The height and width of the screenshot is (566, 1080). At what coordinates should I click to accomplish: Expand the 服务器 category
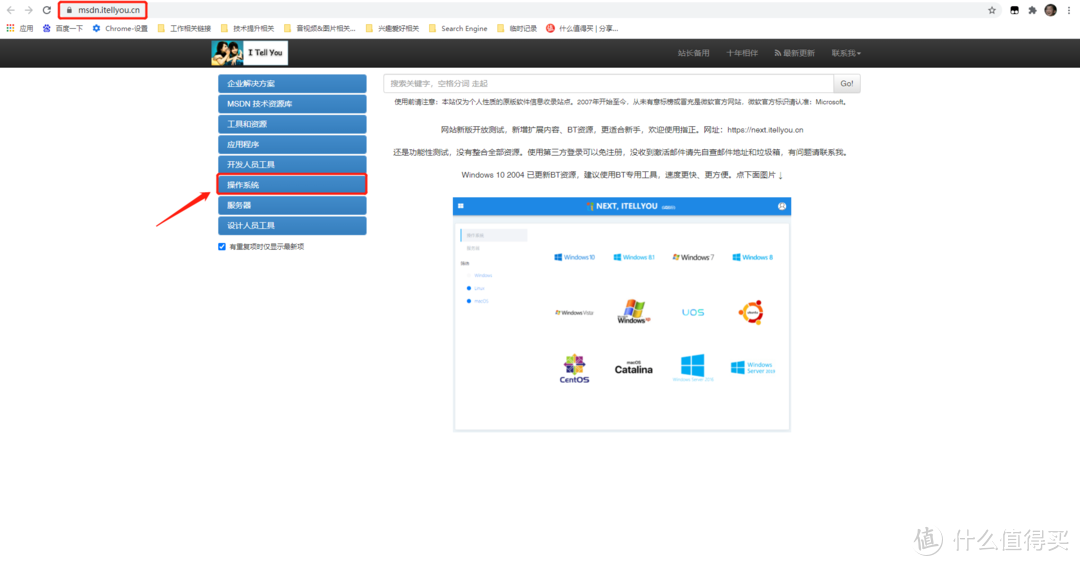point(292,205)
